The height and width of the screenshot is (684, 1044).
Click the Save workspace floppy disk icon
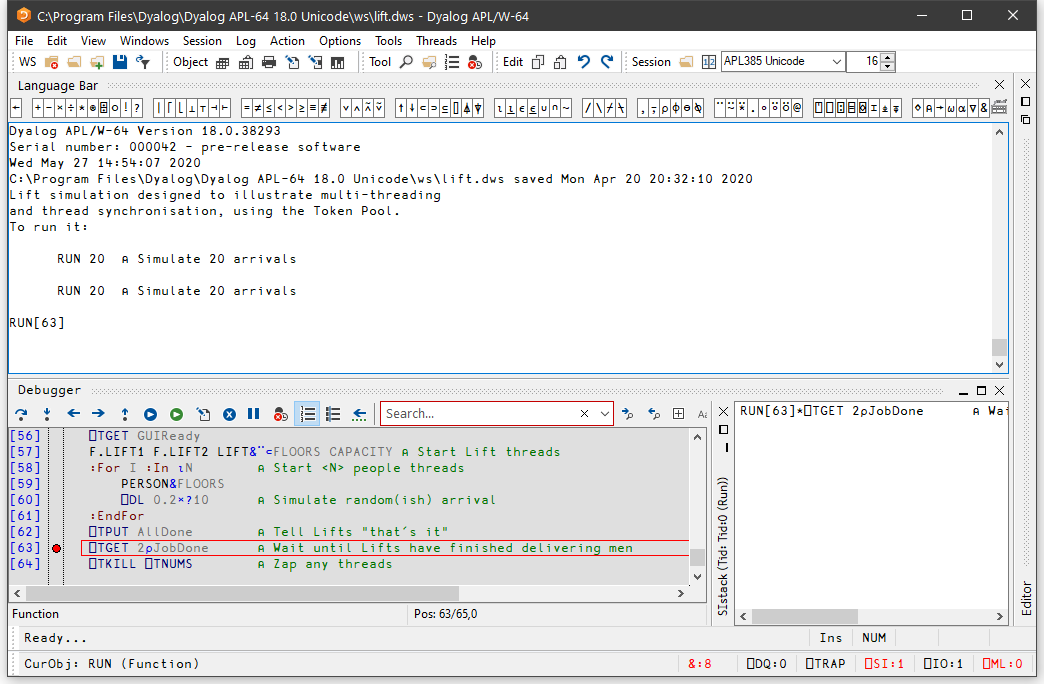pos(120,62)
